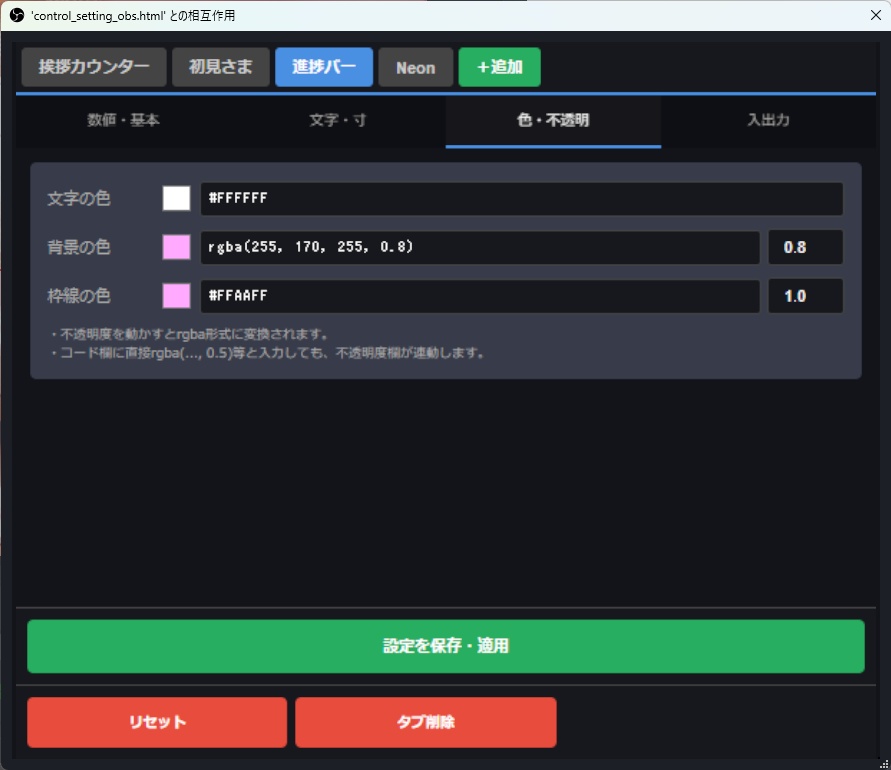Open the 文字の色 color picker
Screen dimensions: 891x770
(x=176, y=198)
